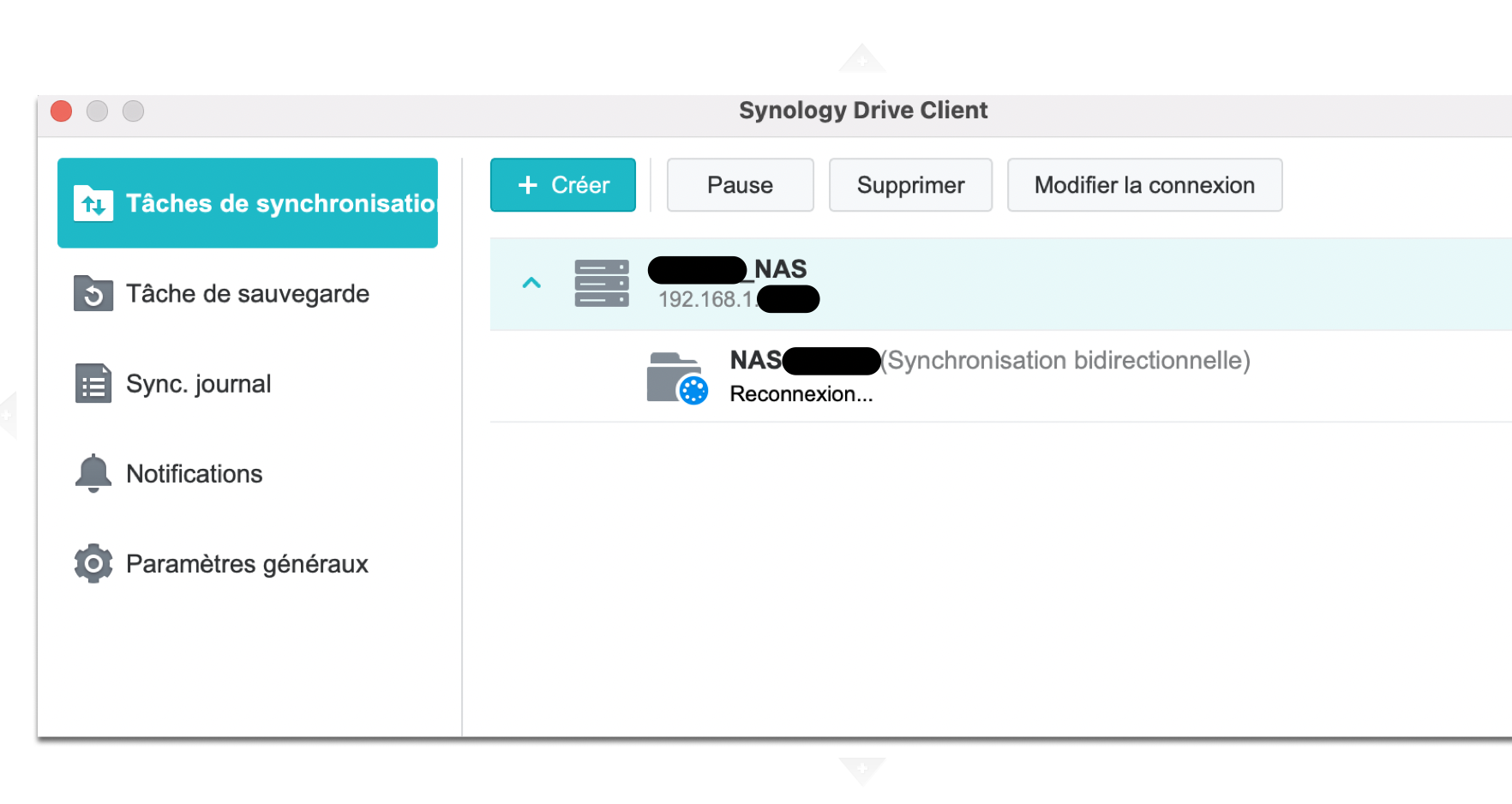Click Modifier la connexion button
Image resolution: width=1512 pixels, height=804 pixels.
pyautogui.click(x=1144, y=185)
